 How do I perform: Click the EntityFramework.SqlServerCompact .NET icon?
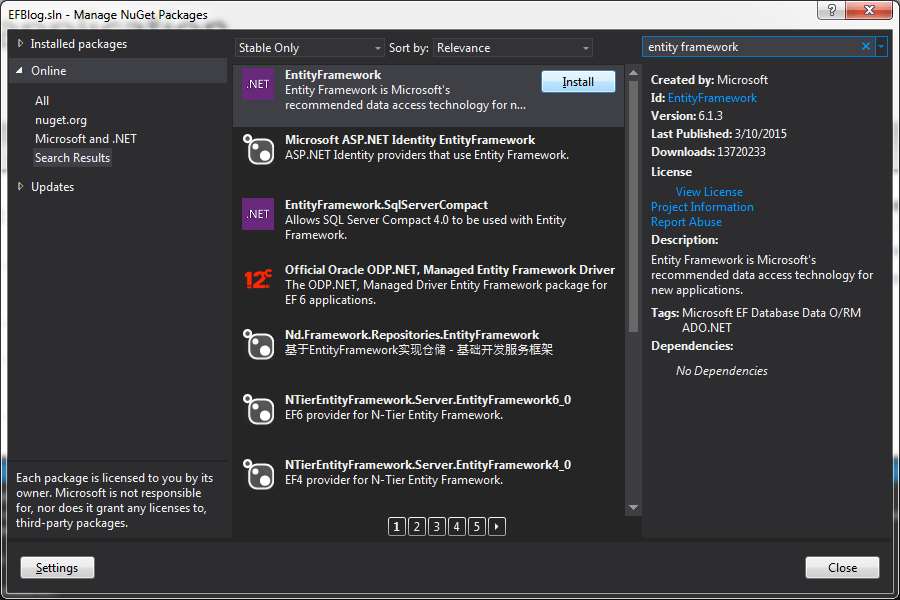click(x=258, y=214)
